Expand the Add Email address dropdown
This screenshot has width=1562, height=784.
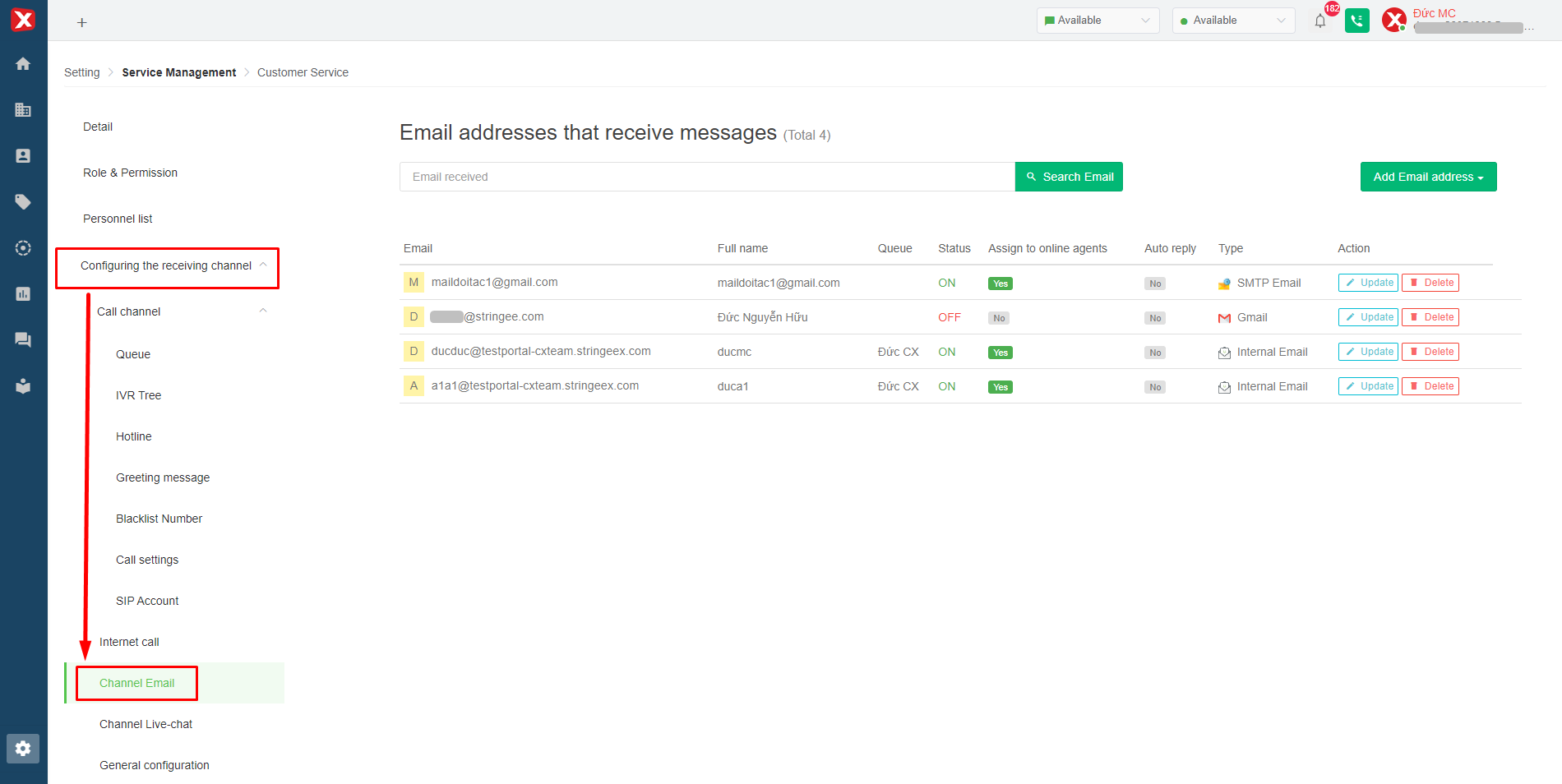pos(1428,177)
